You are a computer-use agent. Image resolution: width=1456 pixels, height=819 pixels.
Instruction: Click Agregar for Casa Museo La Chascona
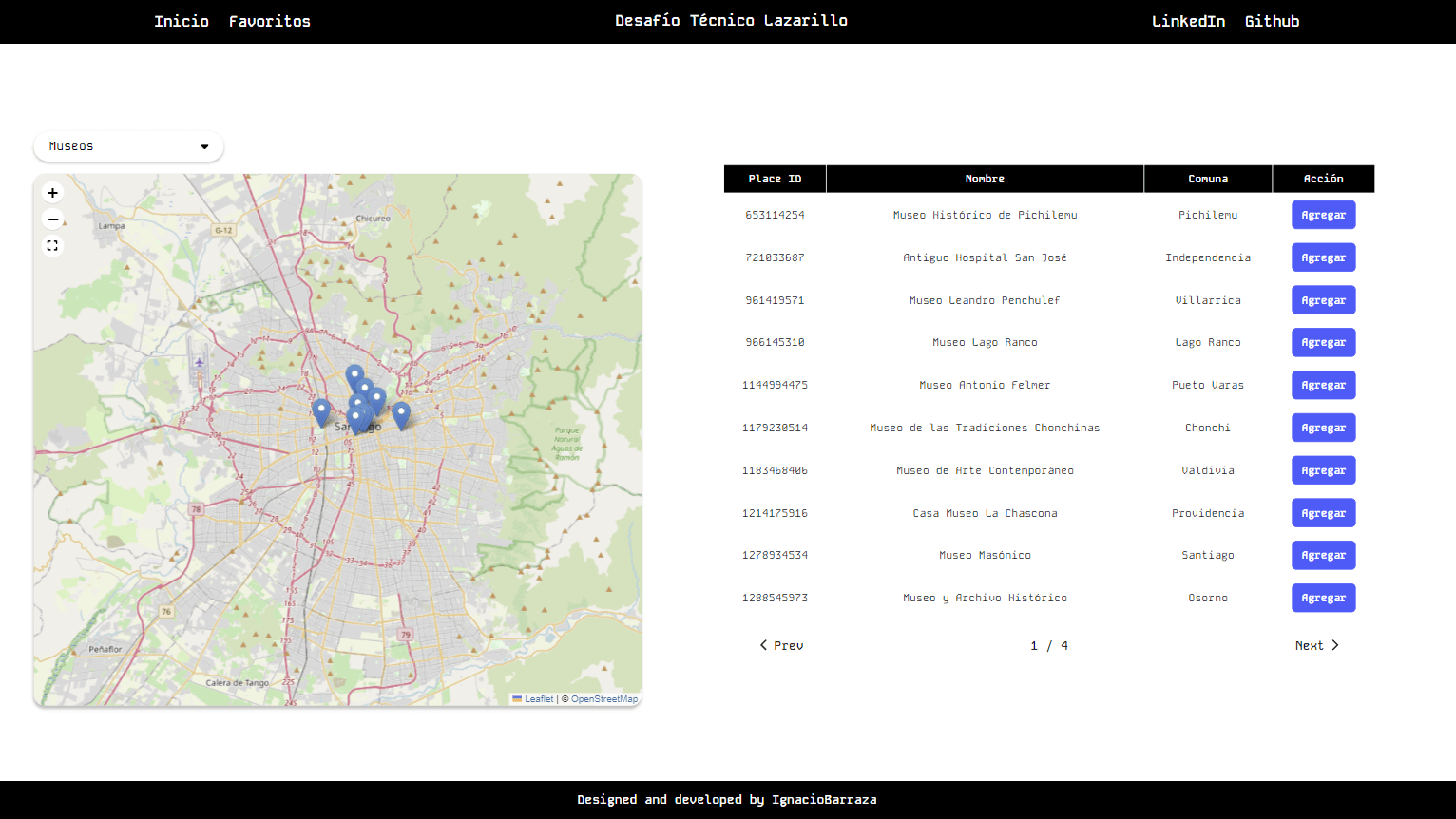click(1323, 513)
